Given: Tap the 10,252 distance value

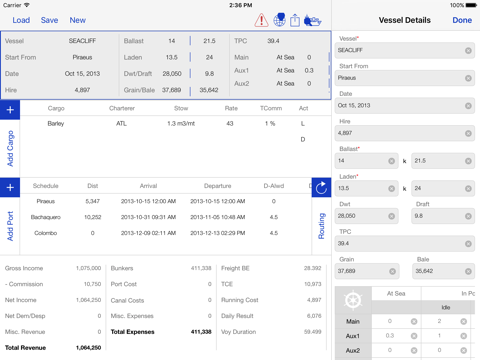Looking at the screenshot, I should pyautogui.click(x=93, y=217).
